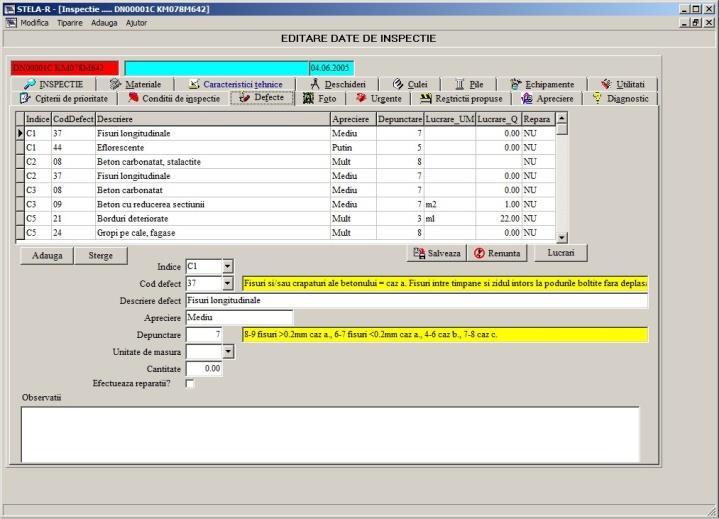Click the Diagnostic lightbulb icon
Screen dimensions: 719x519
tap(597, 98)
